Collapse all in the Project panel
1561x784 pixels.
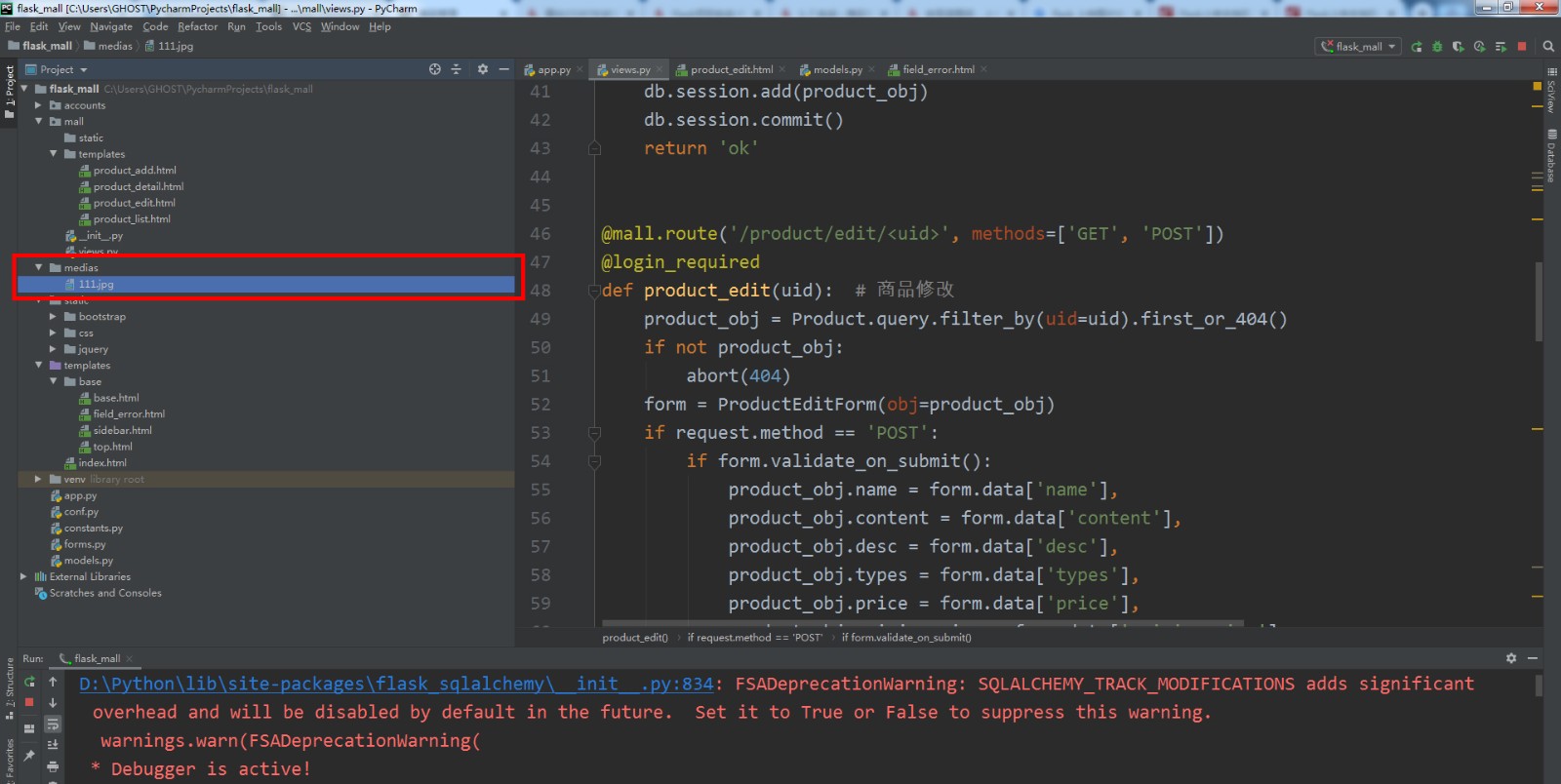456,69
